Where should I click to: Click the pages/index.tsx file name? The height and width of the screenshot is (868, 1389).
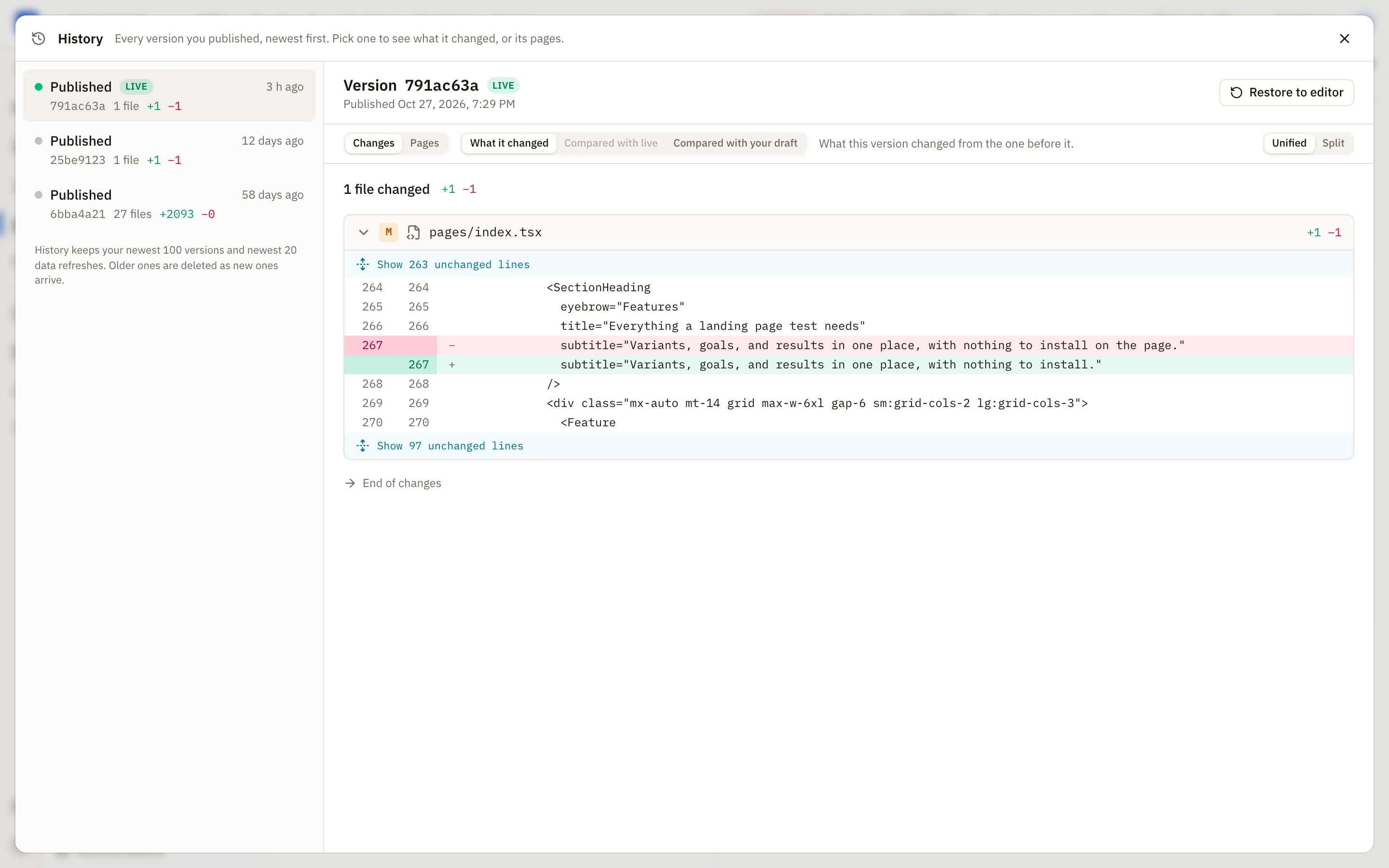pyautogui.click(x=485, y=232)
